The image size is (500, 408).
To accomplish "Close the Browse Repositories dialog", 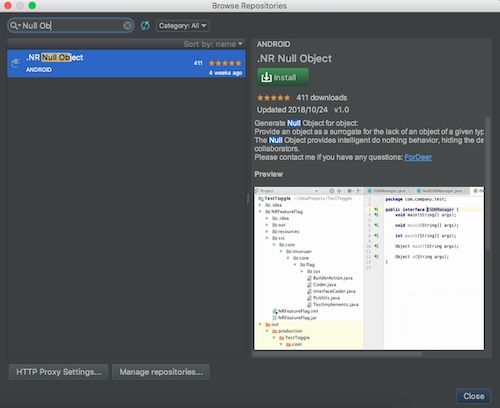I will tap(473, 396).
